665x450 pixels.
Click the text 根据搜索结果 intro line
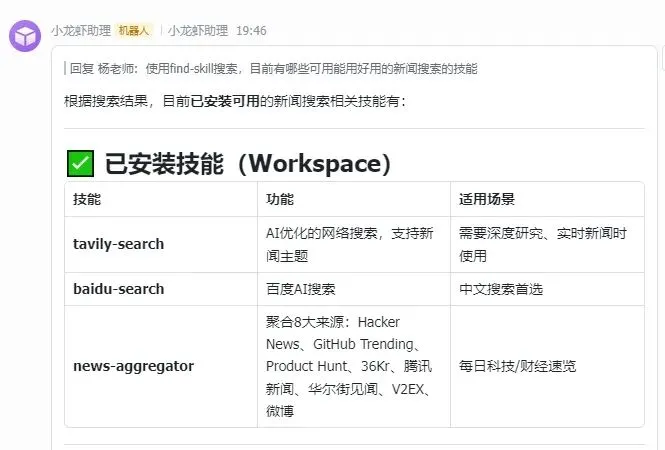235,101
